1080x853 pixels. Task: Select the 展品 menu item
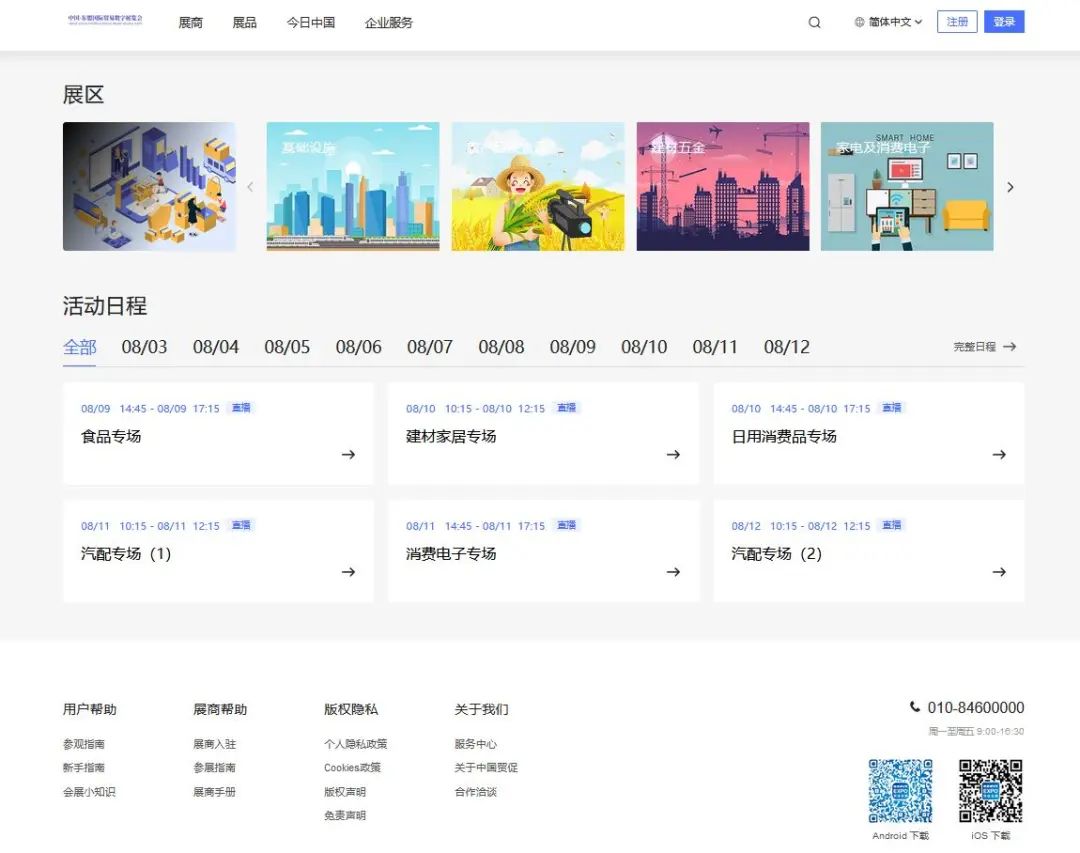click(x=244, y=22)
